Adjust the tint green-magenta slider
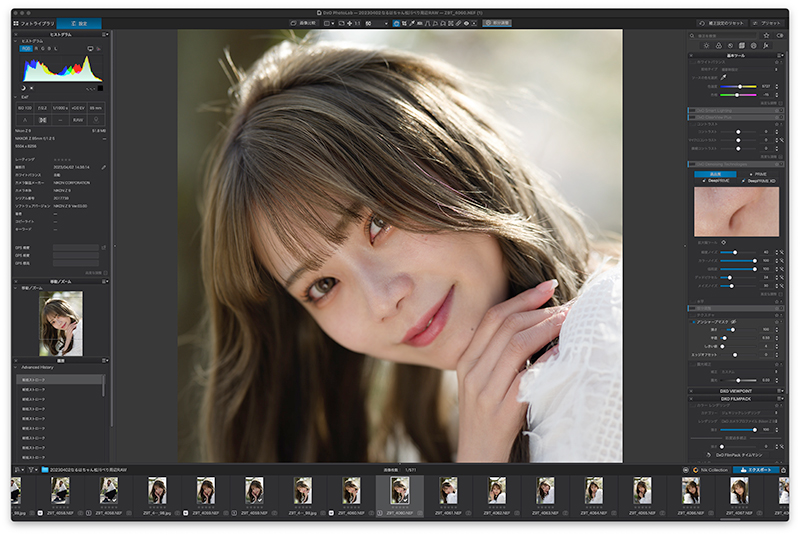Screen dimensions: 800x535 click(x=738, y=94)
